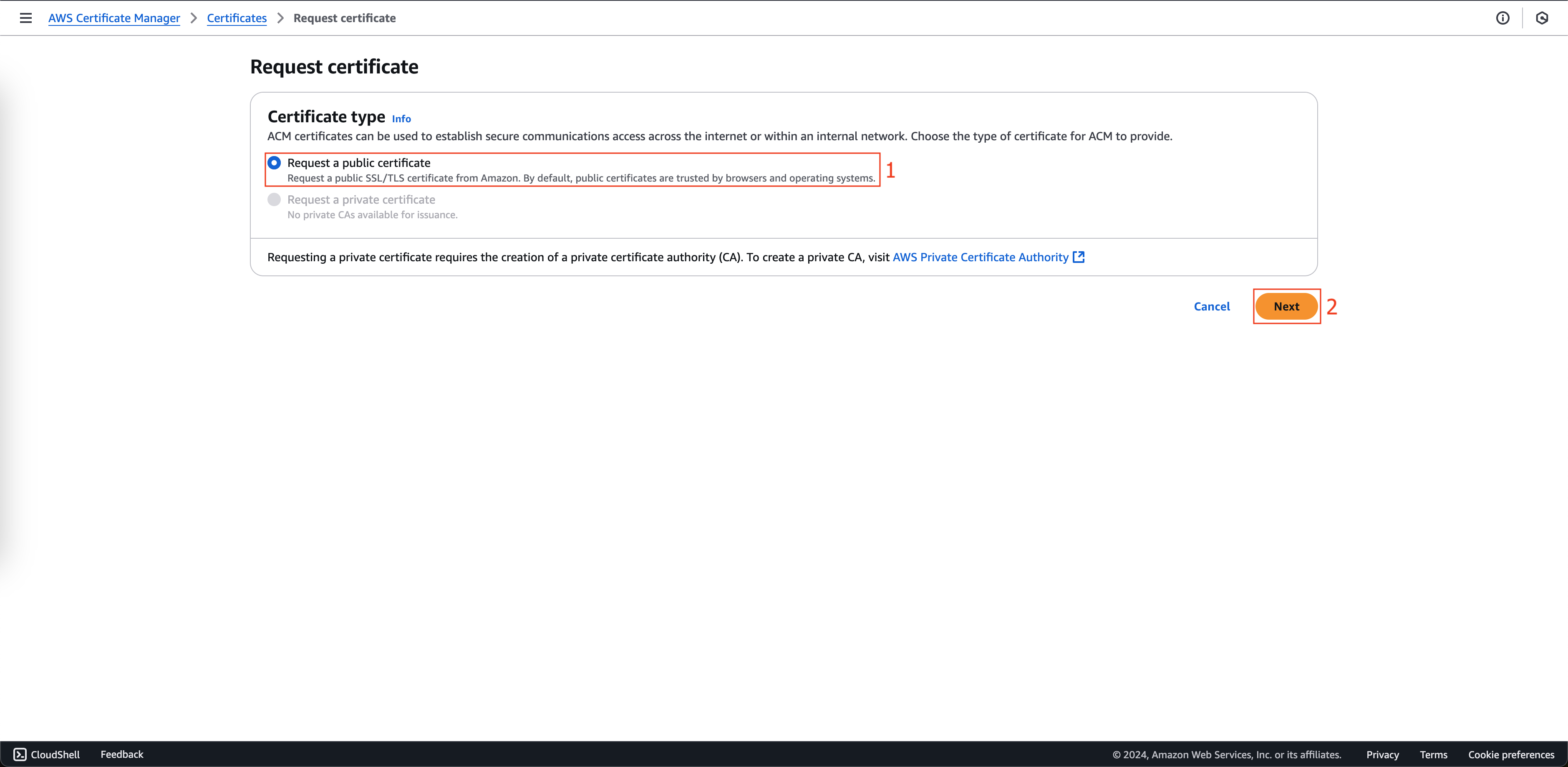The height and width of the screenshot is (767, 1568).
Task: Select Request a private certificate radio
Action: pyautogui.click(x=274, y=199)
